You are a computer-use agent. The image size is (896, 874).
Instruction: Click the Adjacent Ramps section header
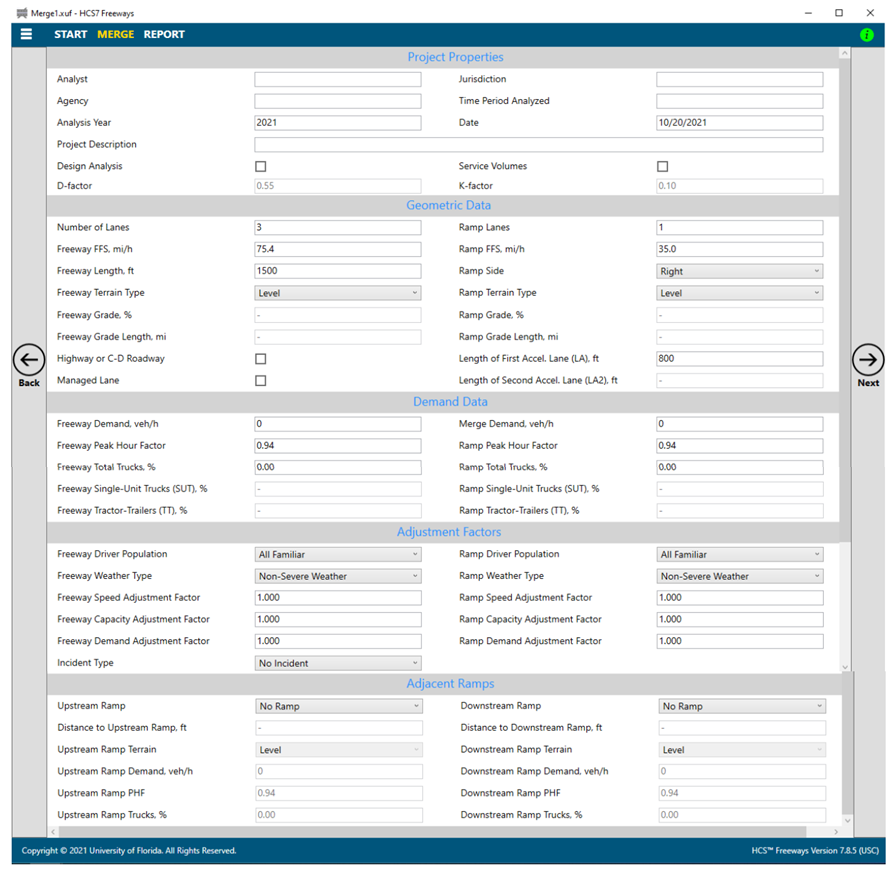pyautogui.click(x=450, y=683)
